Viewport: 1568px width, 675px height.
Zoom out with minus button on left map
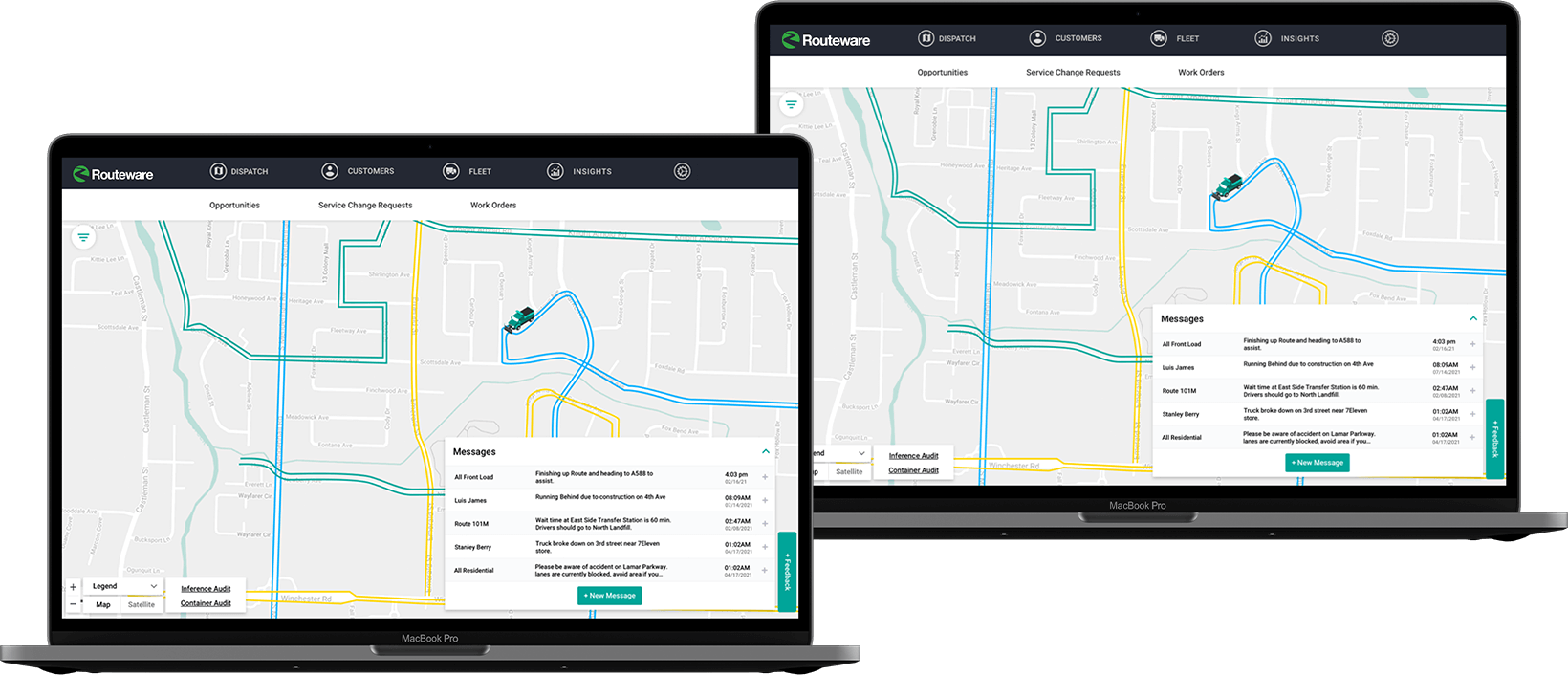pos(73,604)
